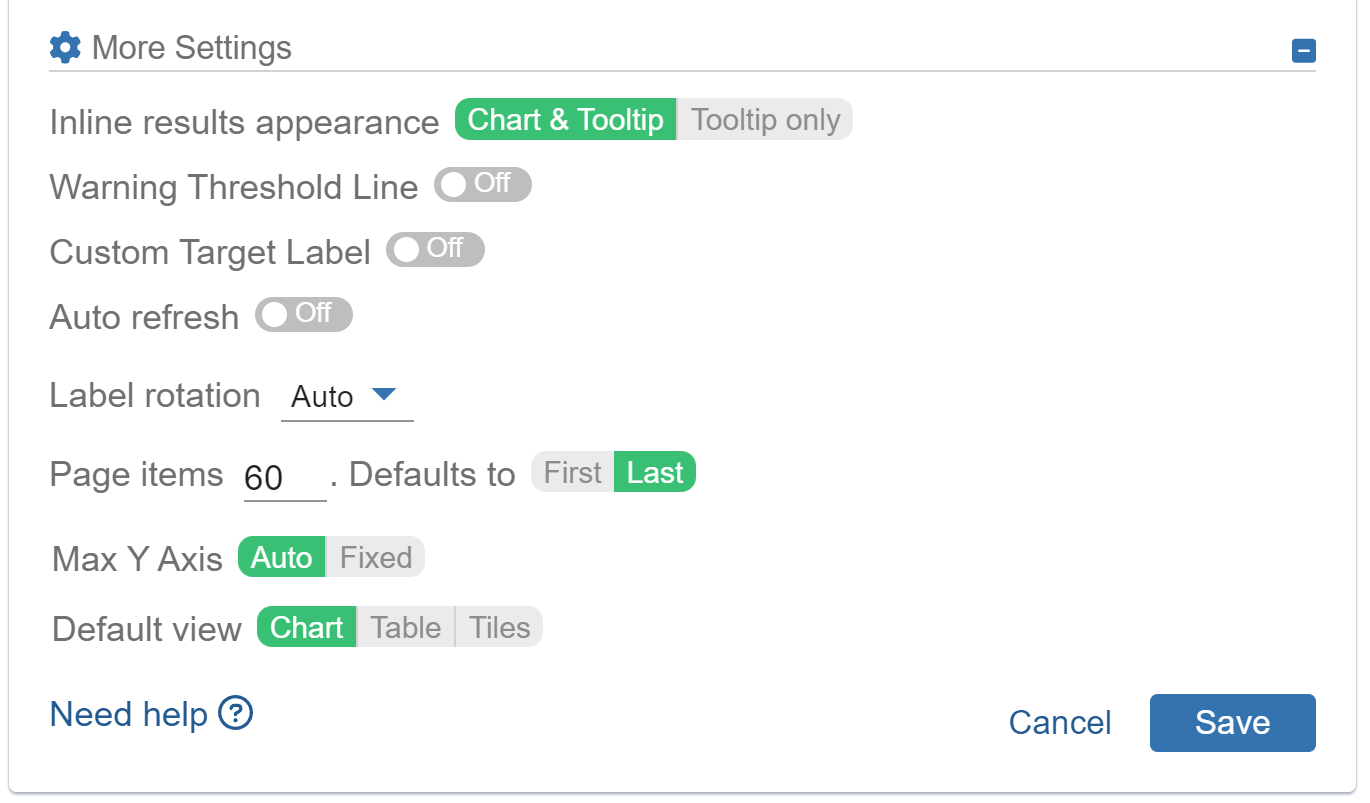
Task: Switch default view to Tiles
Action: 499,627
